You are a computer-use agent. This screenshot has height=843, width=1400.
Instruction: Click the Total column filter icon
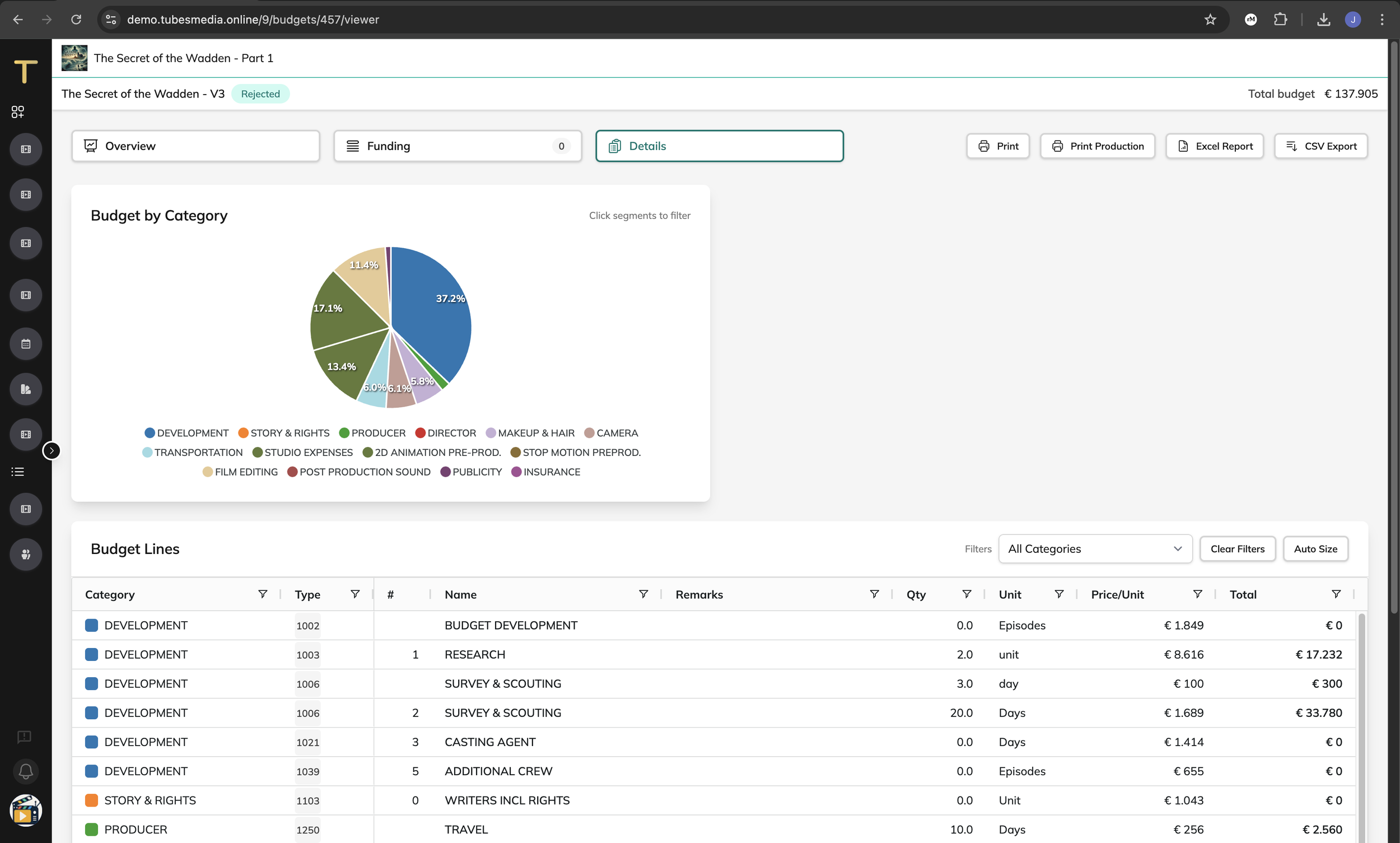point(1336,594)
